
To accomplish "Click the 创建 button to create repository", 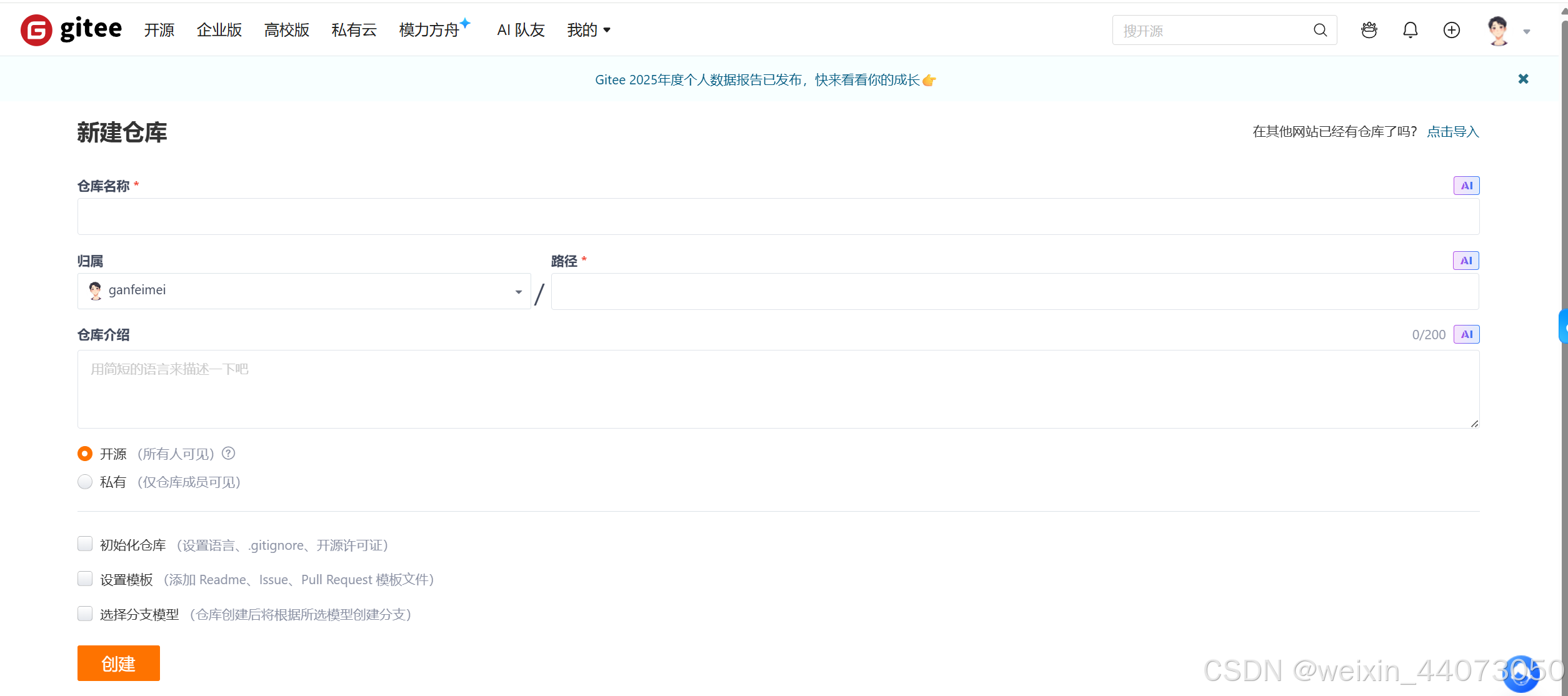I will [x=118, y=664].
